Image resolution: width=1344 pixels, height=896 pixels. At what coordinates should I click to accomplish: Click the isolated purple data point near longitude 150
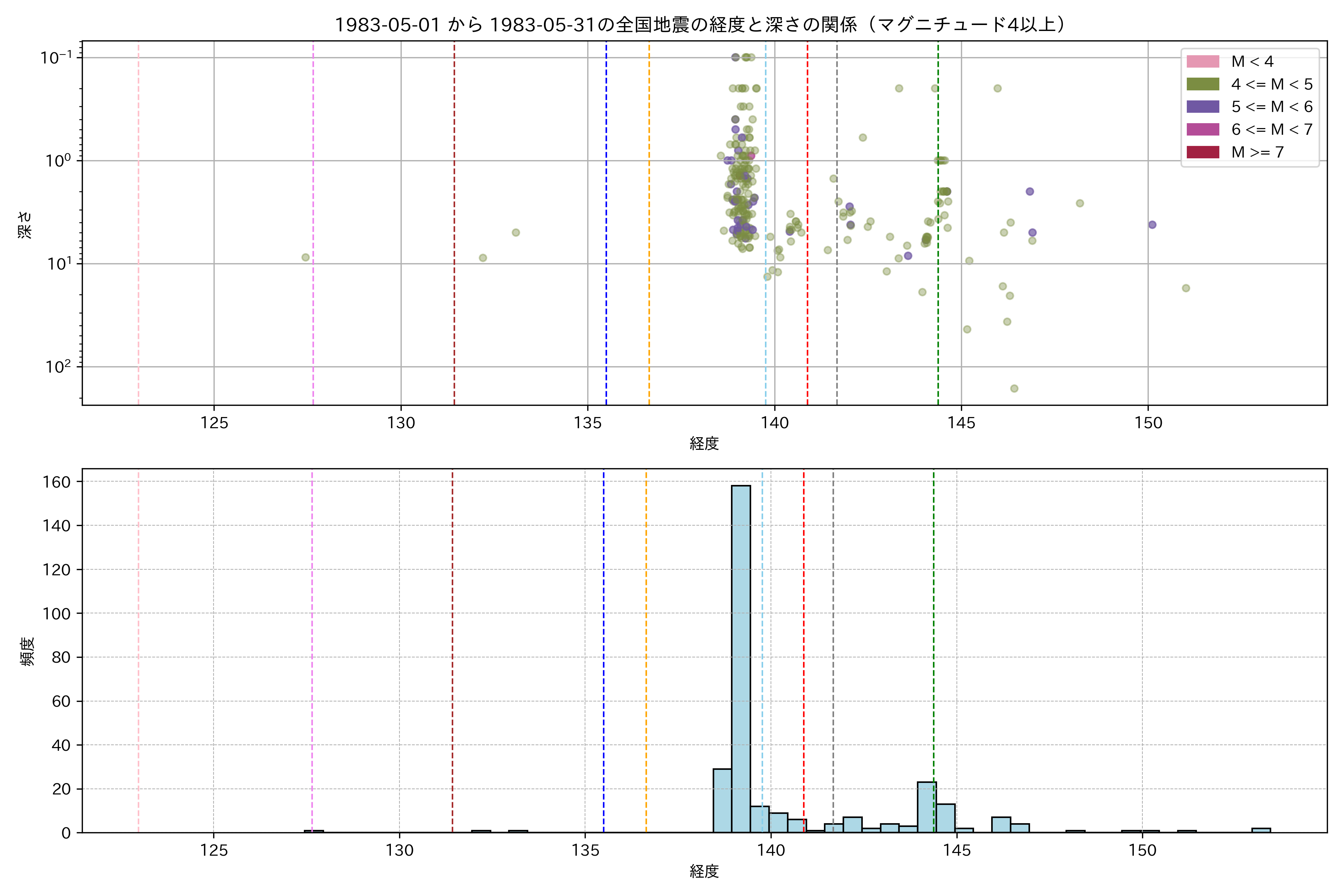1152,225
